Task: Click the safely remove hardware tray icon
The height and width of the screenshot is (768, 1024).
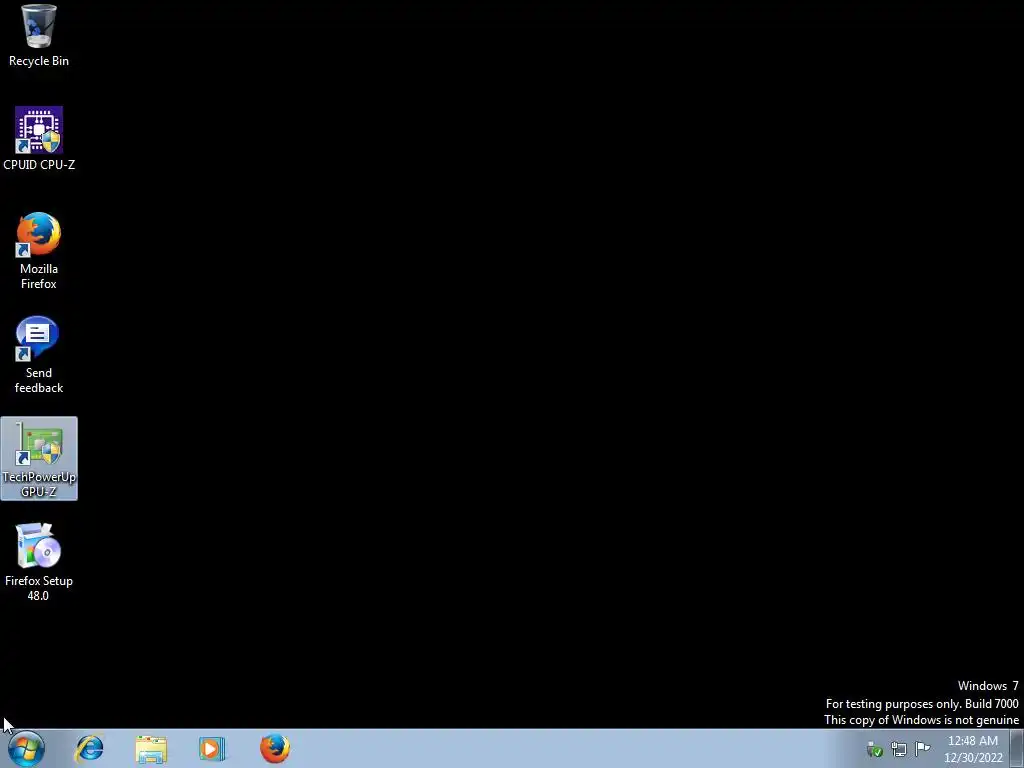Action: point(874,749)
